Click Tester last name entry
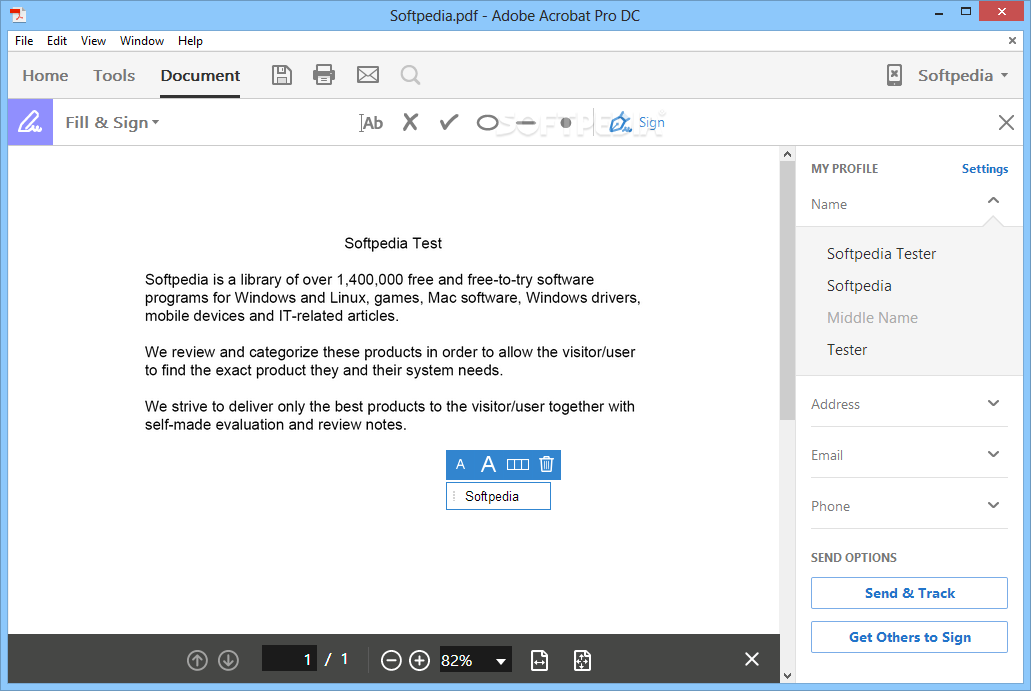1031x691 pixels. (x=847, y=350)
